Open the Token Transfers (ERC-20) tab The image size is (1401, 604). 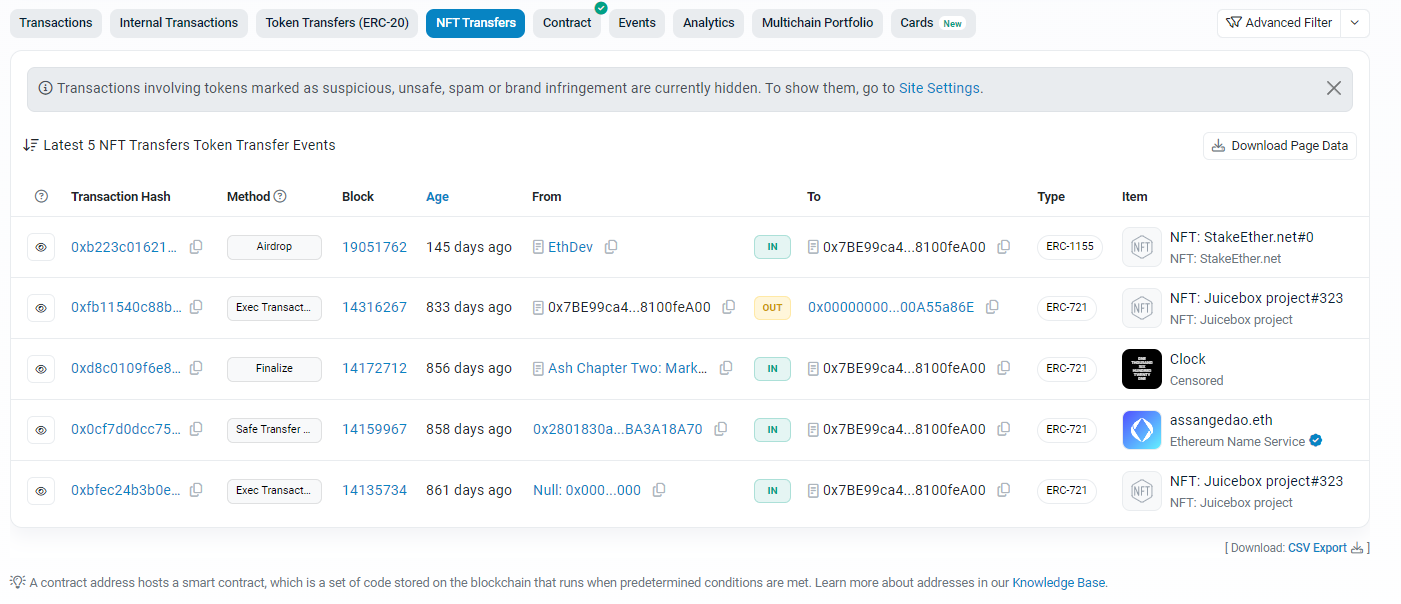point(337,23)
